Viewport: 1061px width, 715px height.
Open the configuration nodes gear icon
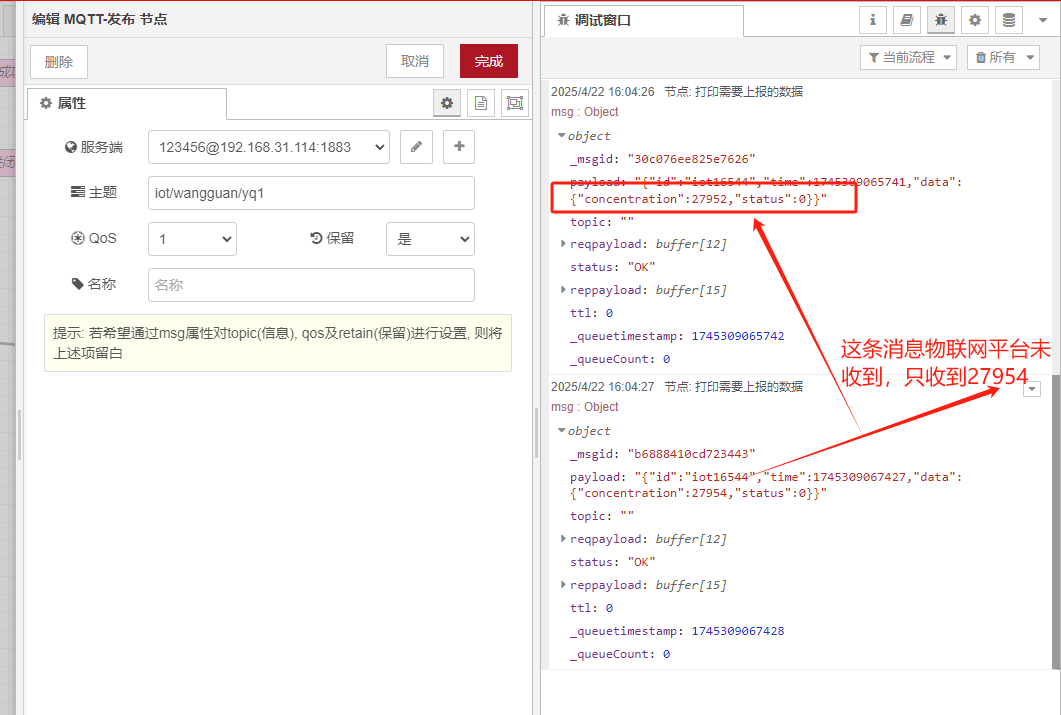coord(974,20)
